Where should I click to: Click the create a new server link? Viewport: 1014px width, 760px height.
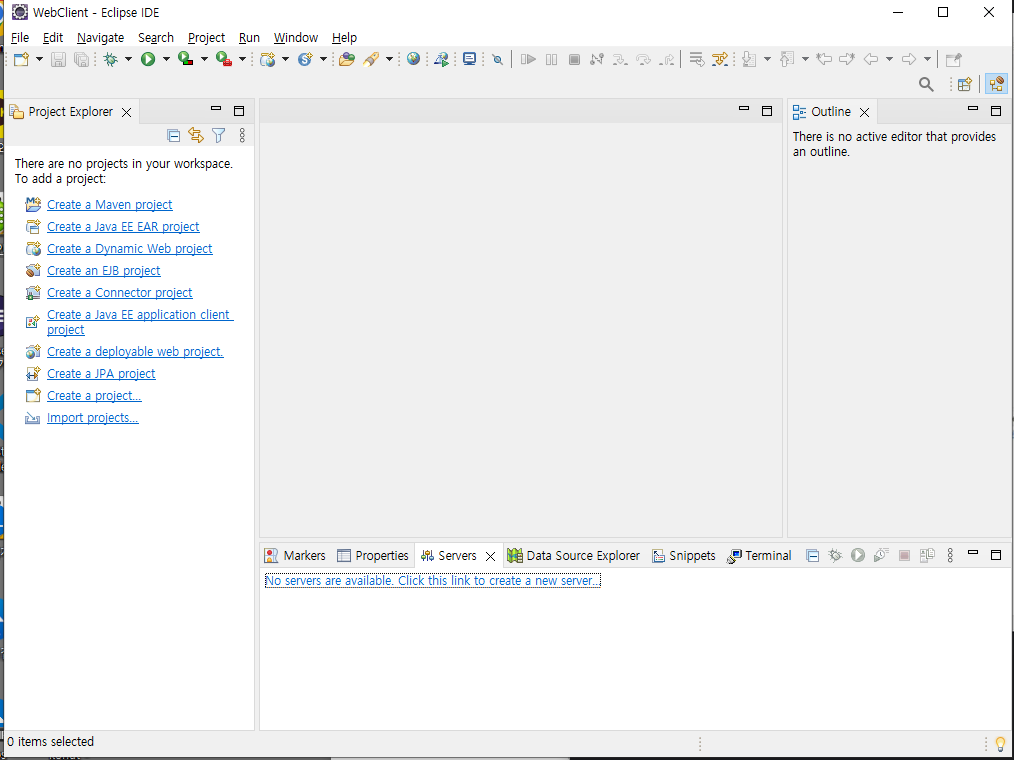point(433,580)
